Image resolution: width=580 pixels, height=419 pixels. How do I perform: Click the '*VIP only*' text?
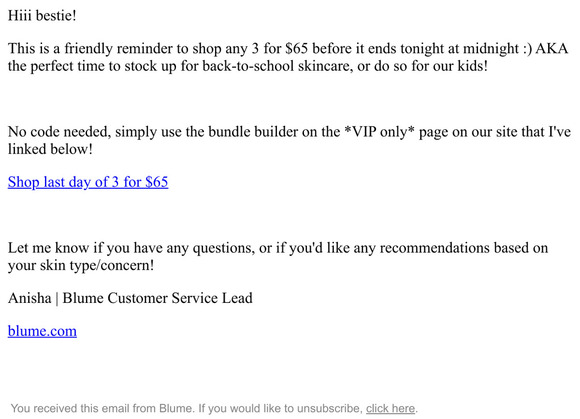(x=379, y=132)
